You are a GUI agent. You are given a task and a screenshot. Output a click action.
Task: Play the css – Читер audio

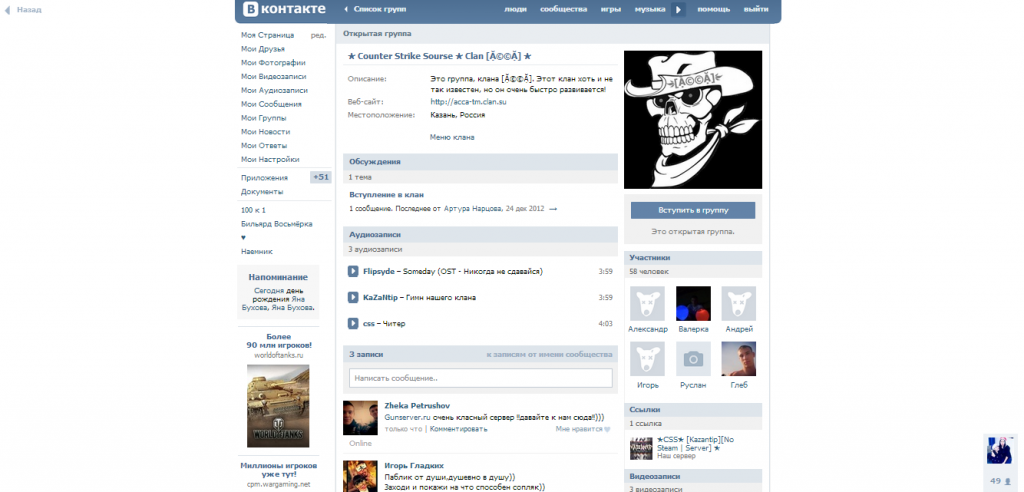pyautogui.click(x=353, y=323)
